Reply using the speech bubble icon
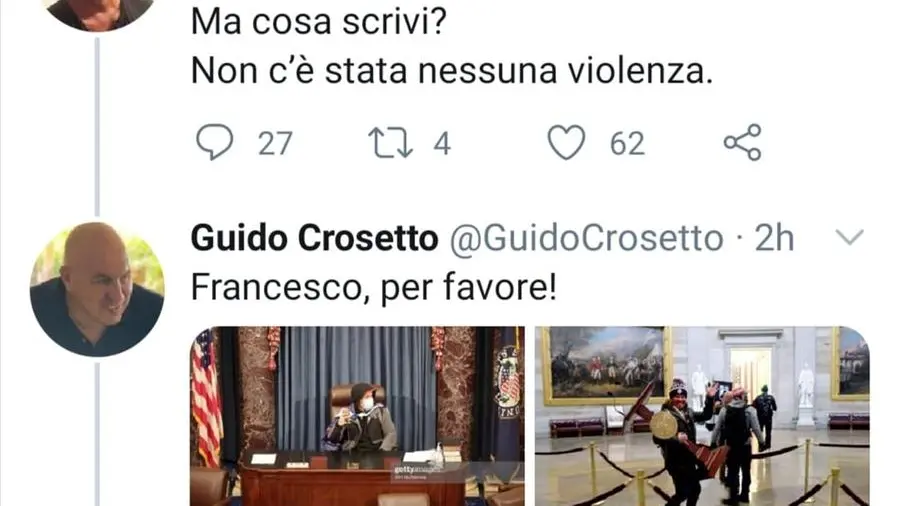Image resolution: width=900 pixels, height=506 pixels. (x=215, y=142)
